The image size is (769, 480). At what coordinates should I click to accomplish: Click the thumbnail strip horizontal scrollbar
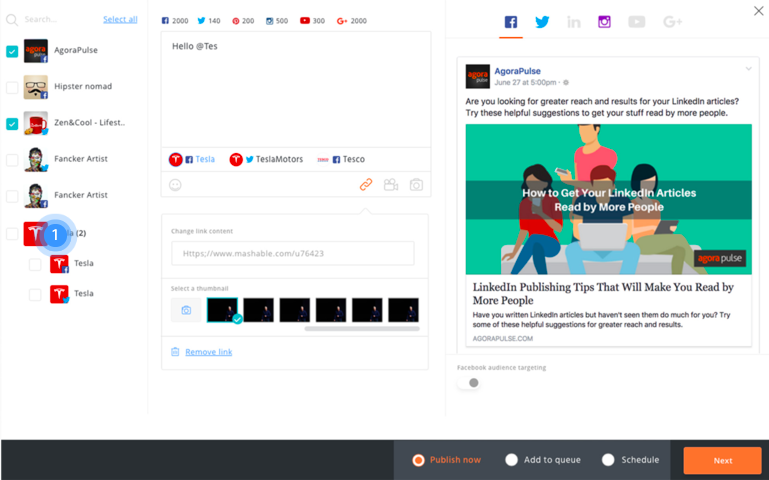[x=362, y=328]
